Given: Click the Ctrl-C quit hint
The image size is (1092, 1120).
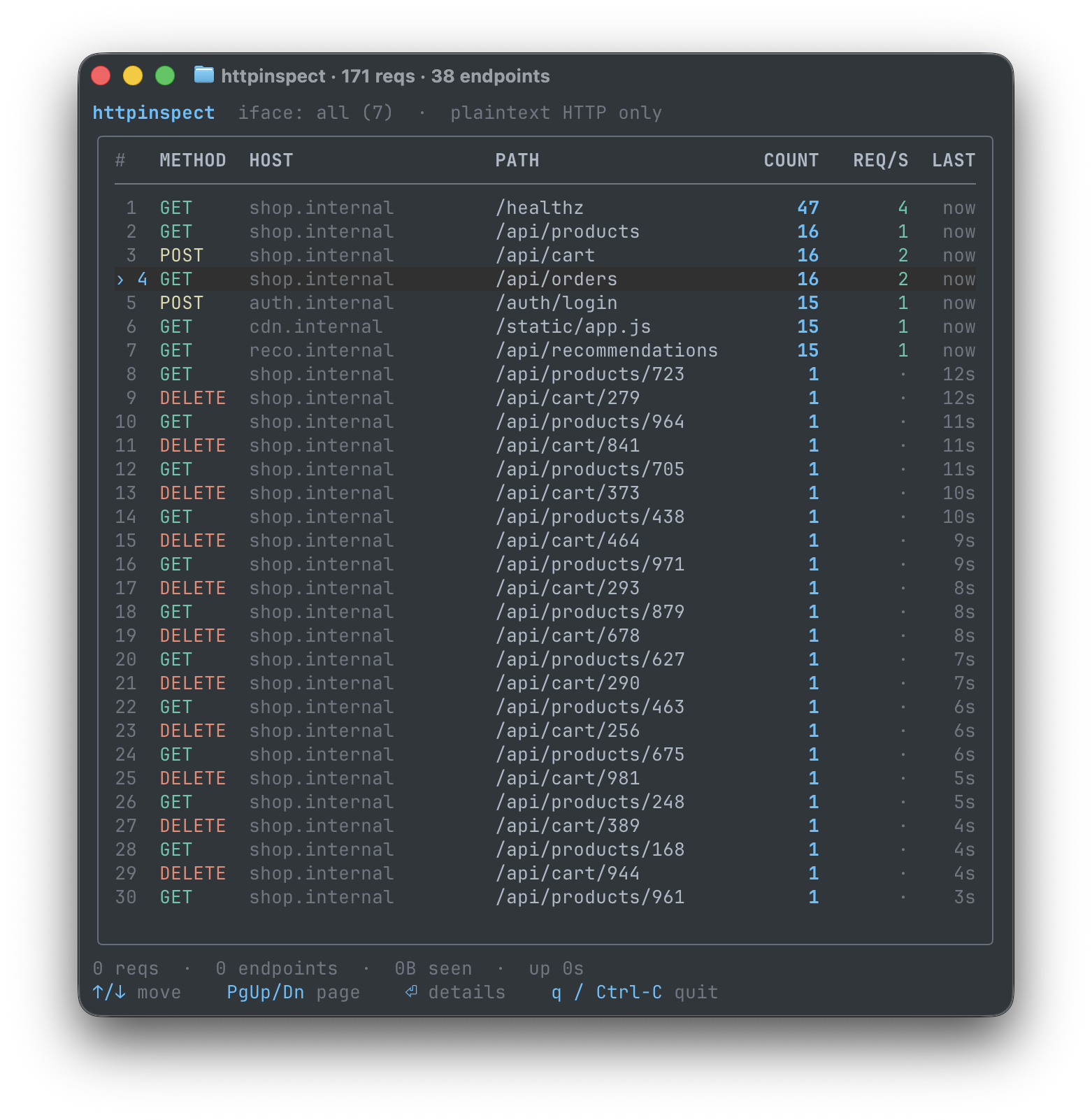Looking at the screenshot, I should (635, 992).
